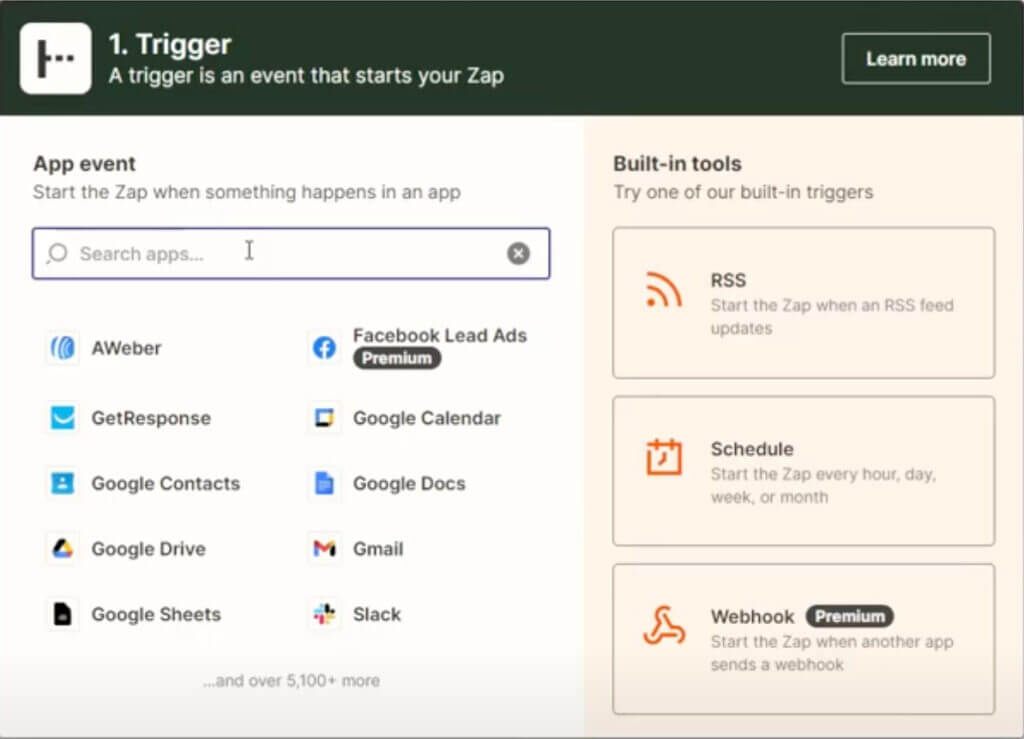Viewport: 1024px width, 739px height.
Task: Browse over 5,100+ more apps
Action: tap(291, 680)
